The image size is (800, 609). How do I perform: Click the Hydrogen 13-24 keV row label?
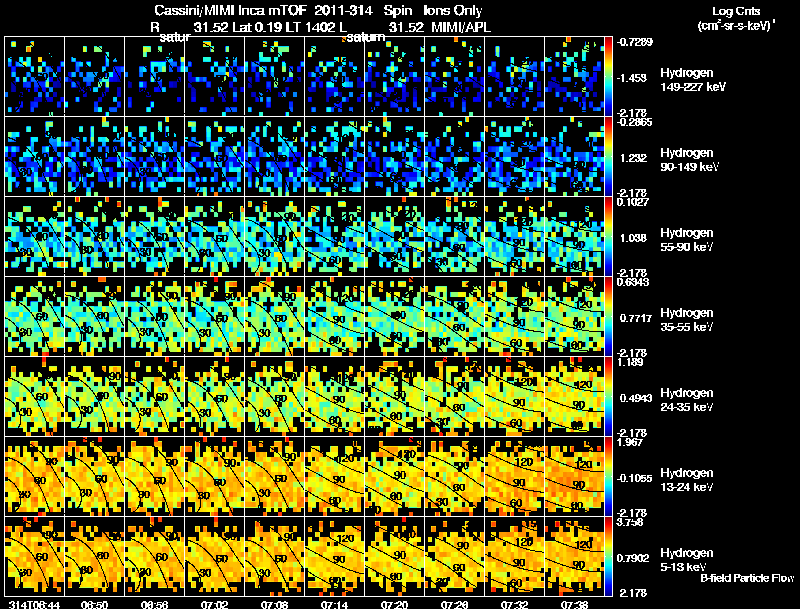point(687,480)
